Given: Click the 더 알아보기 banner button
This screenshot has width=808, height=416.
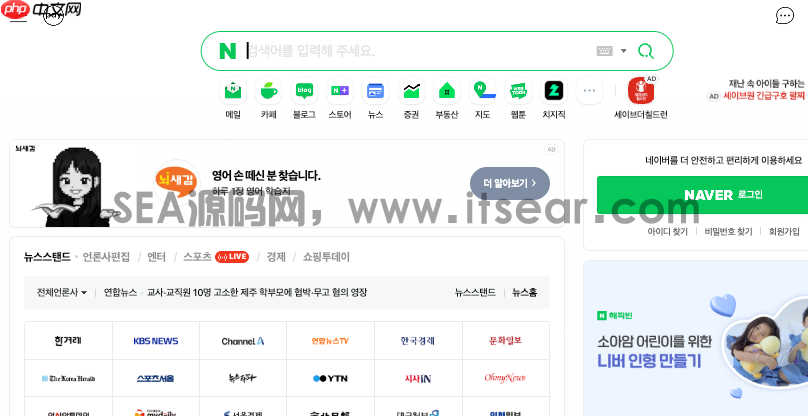Looking at the screenshot, I should coord(510,183).
